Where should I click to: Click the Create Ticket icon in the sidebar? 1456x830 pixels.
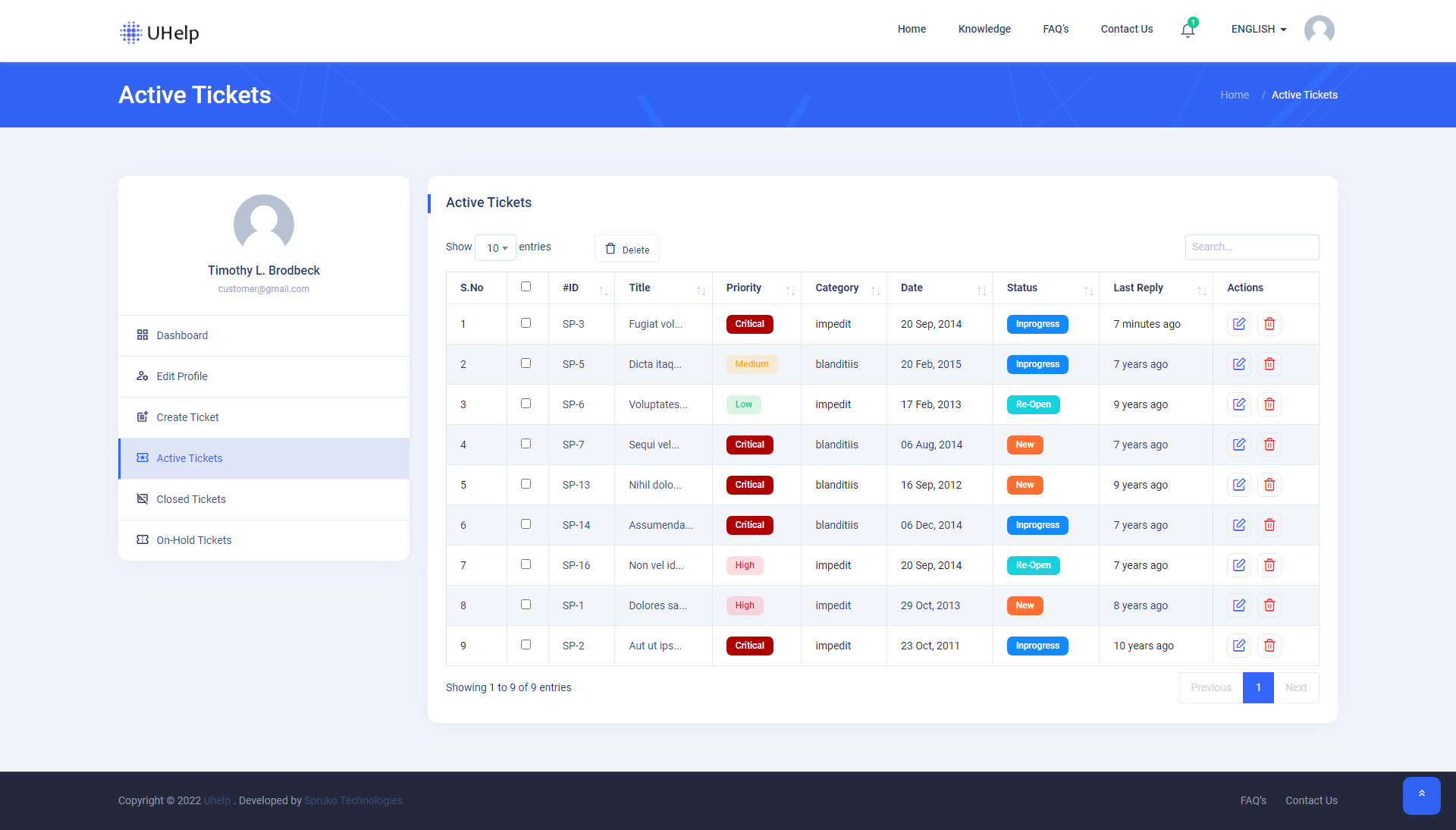[142, 417]
